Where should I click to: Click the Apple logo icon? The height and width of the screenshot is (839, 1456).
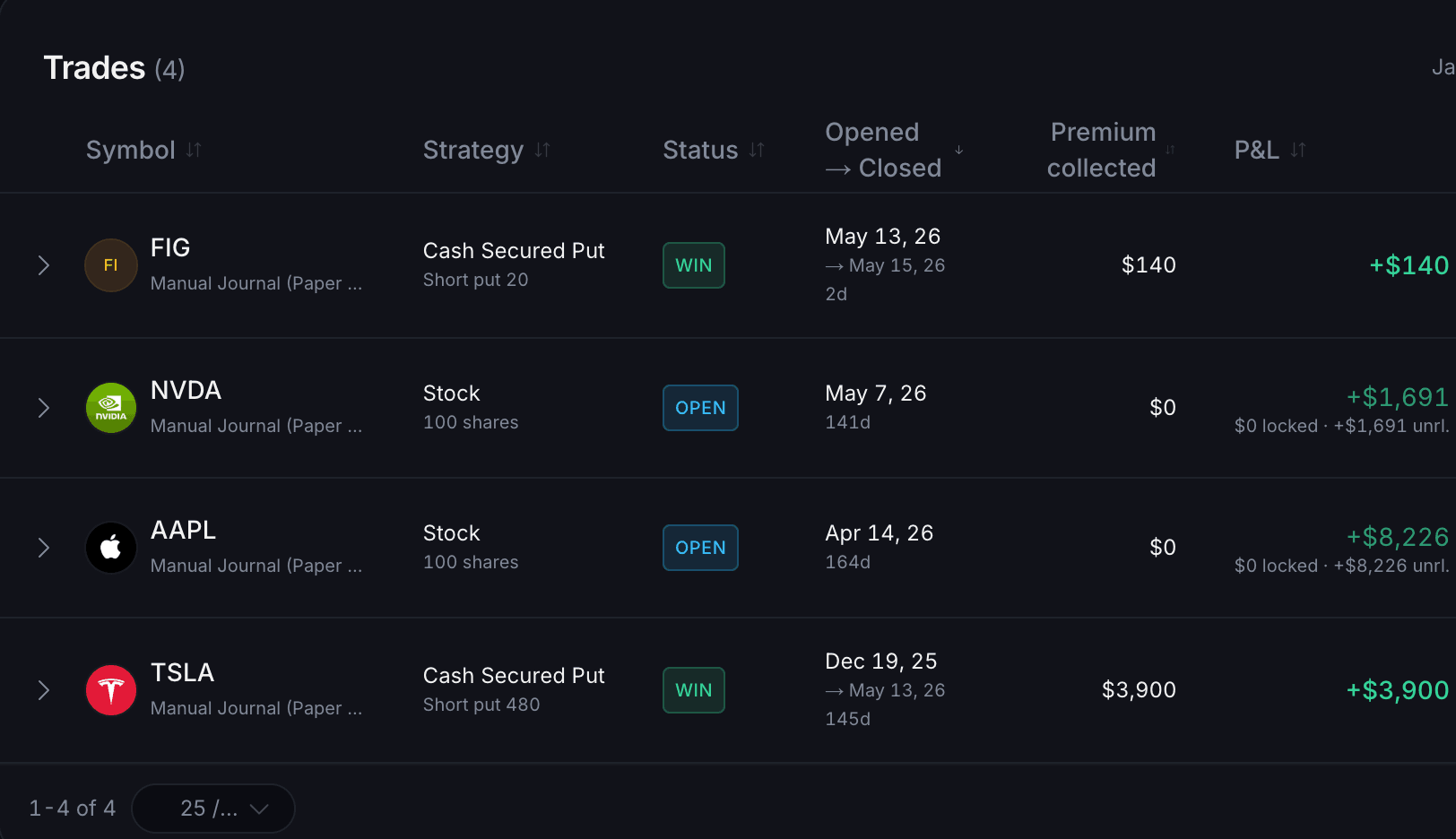(111, 548)
